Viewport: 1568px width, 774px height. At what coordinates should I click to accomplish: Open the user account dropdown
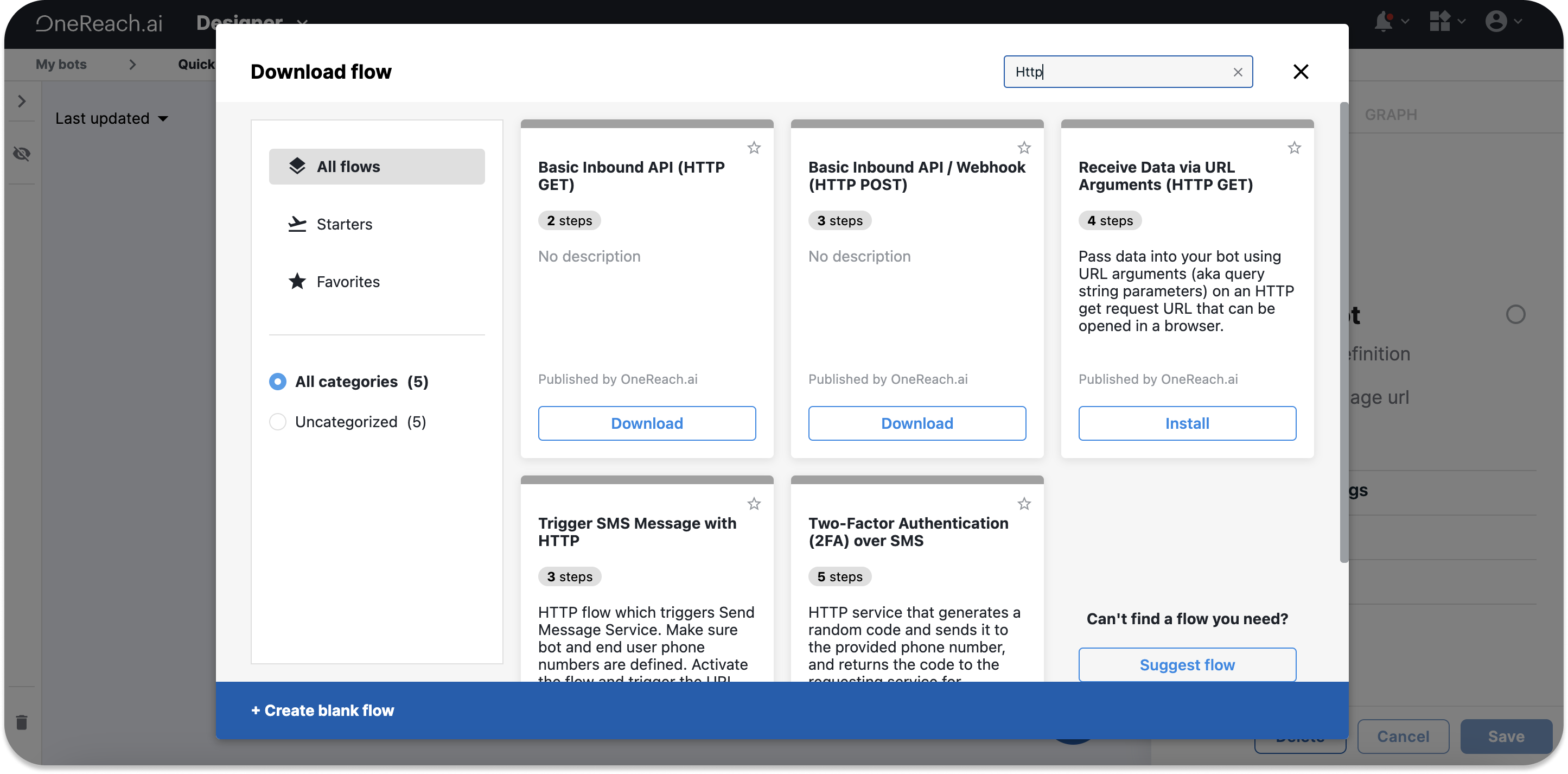pos(1503,21)
